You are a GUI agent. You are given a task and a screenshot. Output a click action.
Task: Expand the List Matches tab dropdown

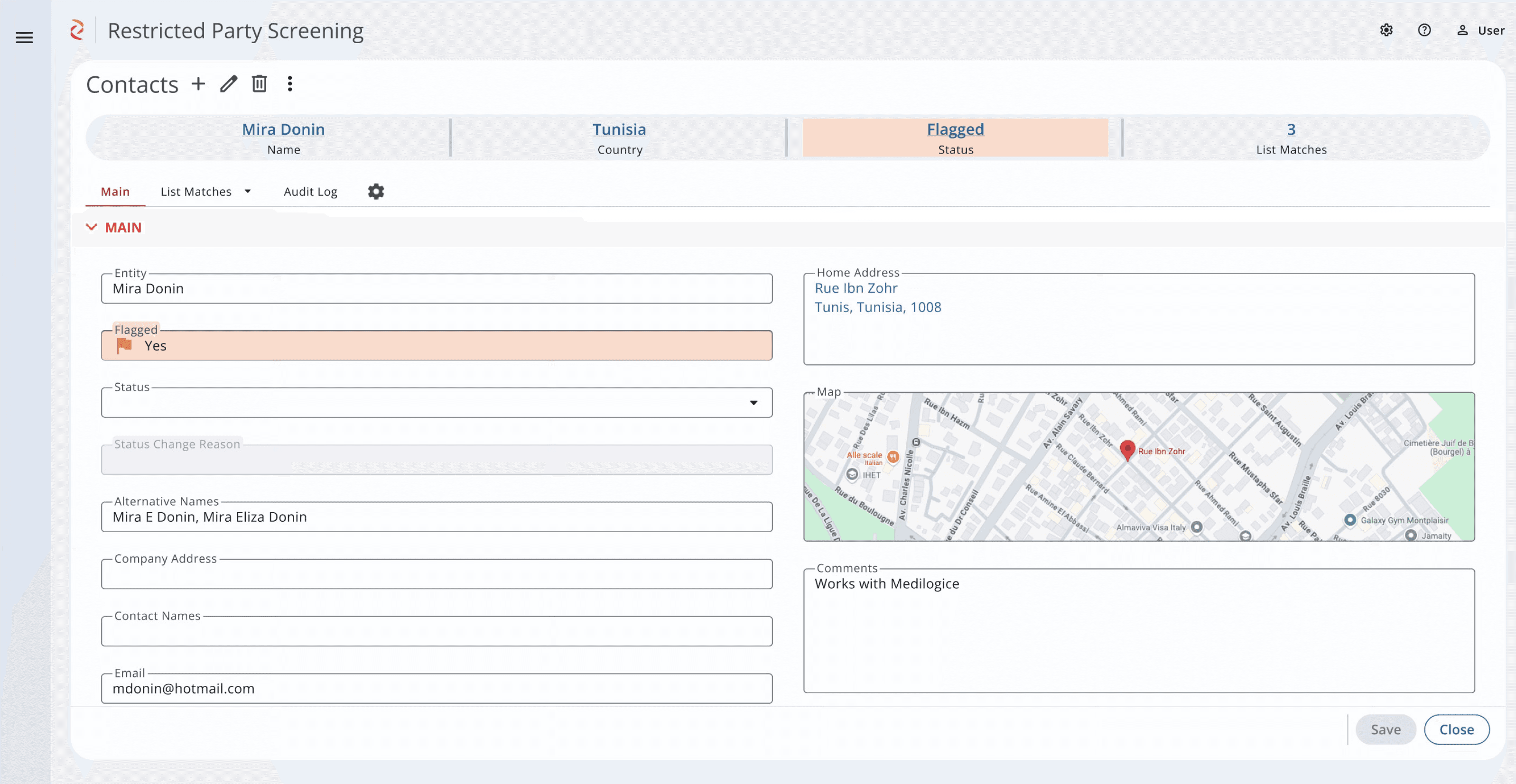point(248,191)
